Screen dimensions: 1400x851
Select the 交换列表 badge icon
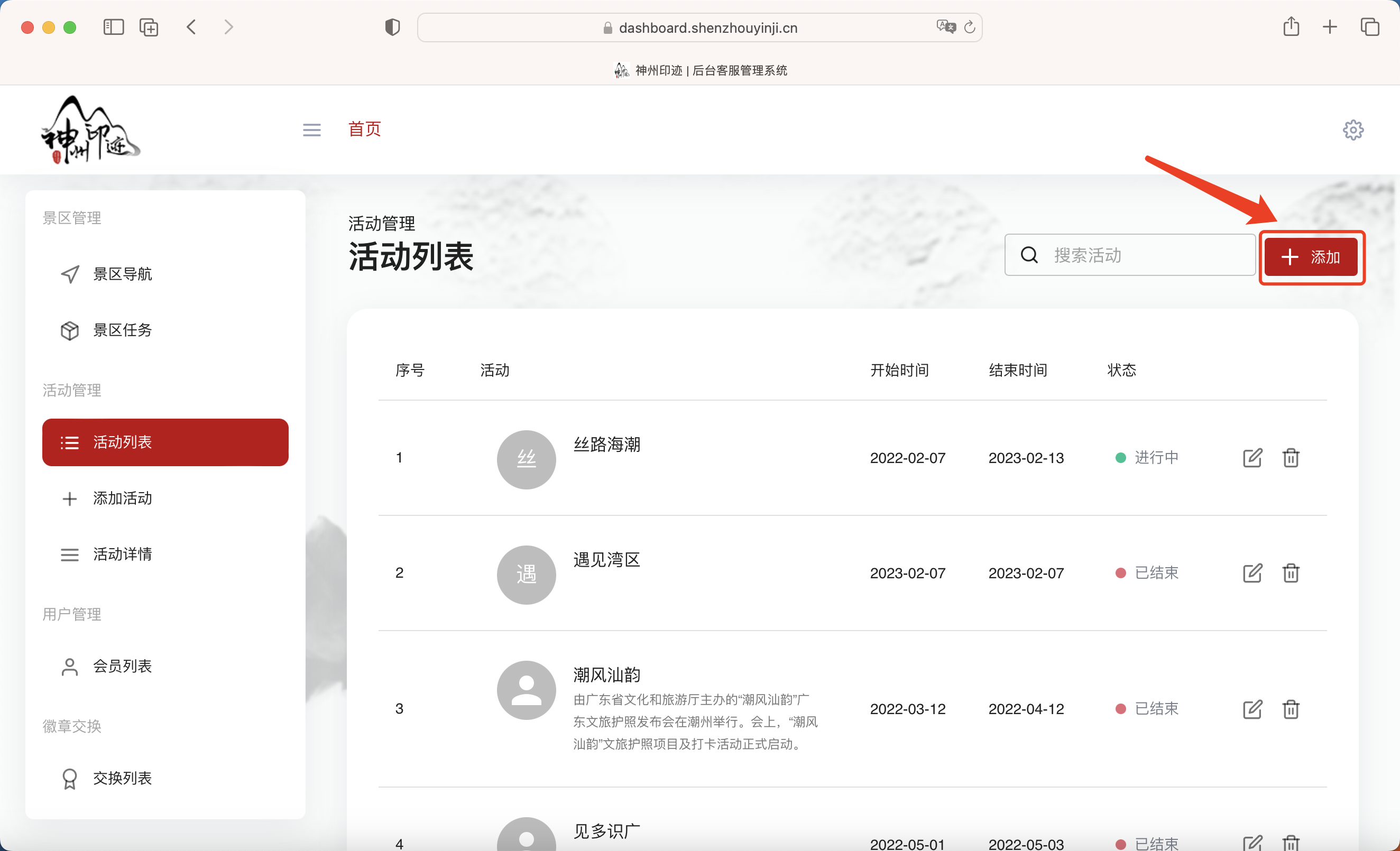[69, 778]
